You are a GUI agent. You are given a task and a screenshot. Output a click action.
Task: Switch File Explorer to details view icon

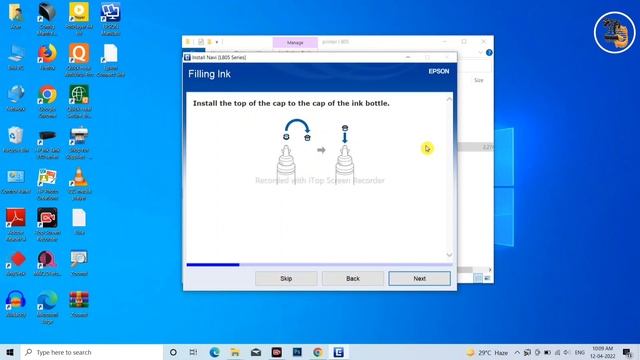tap(478, 278)
